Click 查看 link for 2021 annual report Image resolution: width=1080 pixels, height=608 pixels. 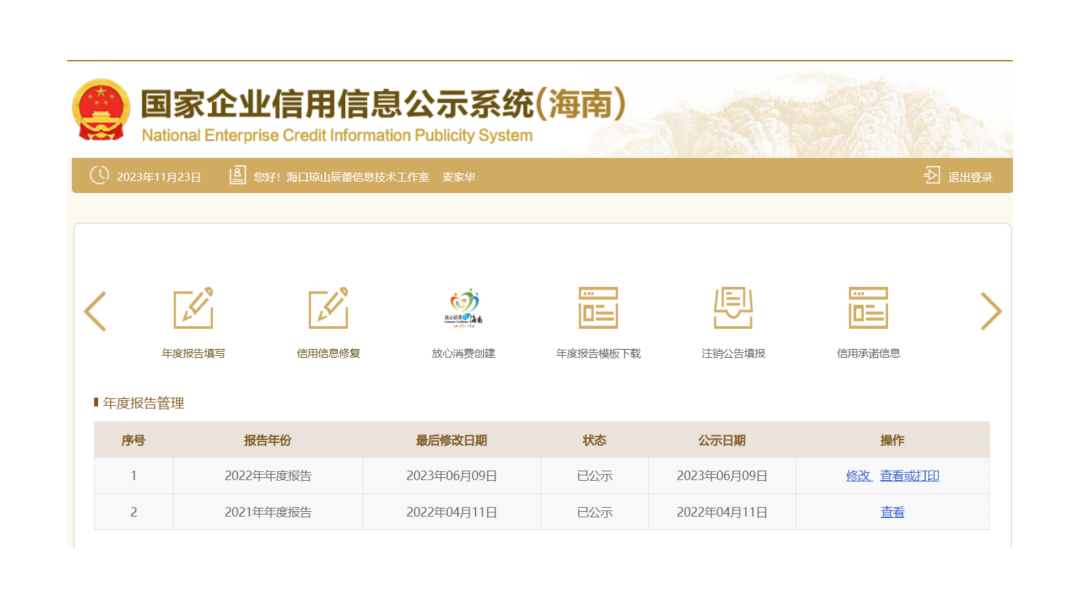pos(892,512)
